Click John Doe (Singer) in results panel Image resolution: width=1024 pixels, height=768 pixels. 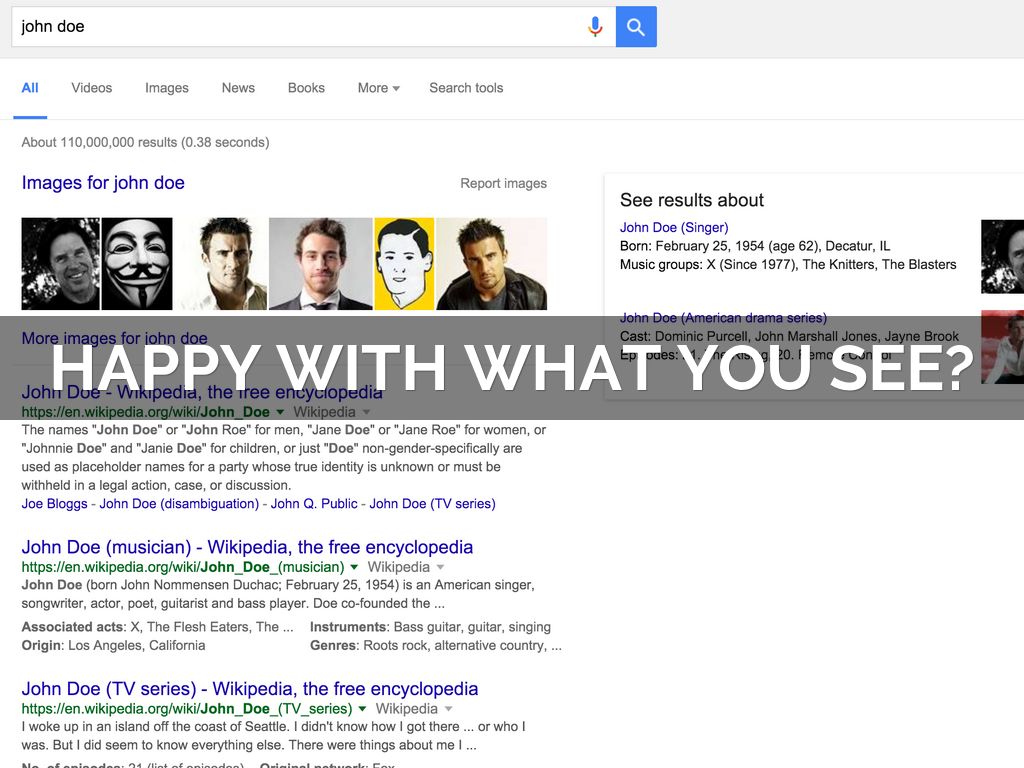pos(674,228)
